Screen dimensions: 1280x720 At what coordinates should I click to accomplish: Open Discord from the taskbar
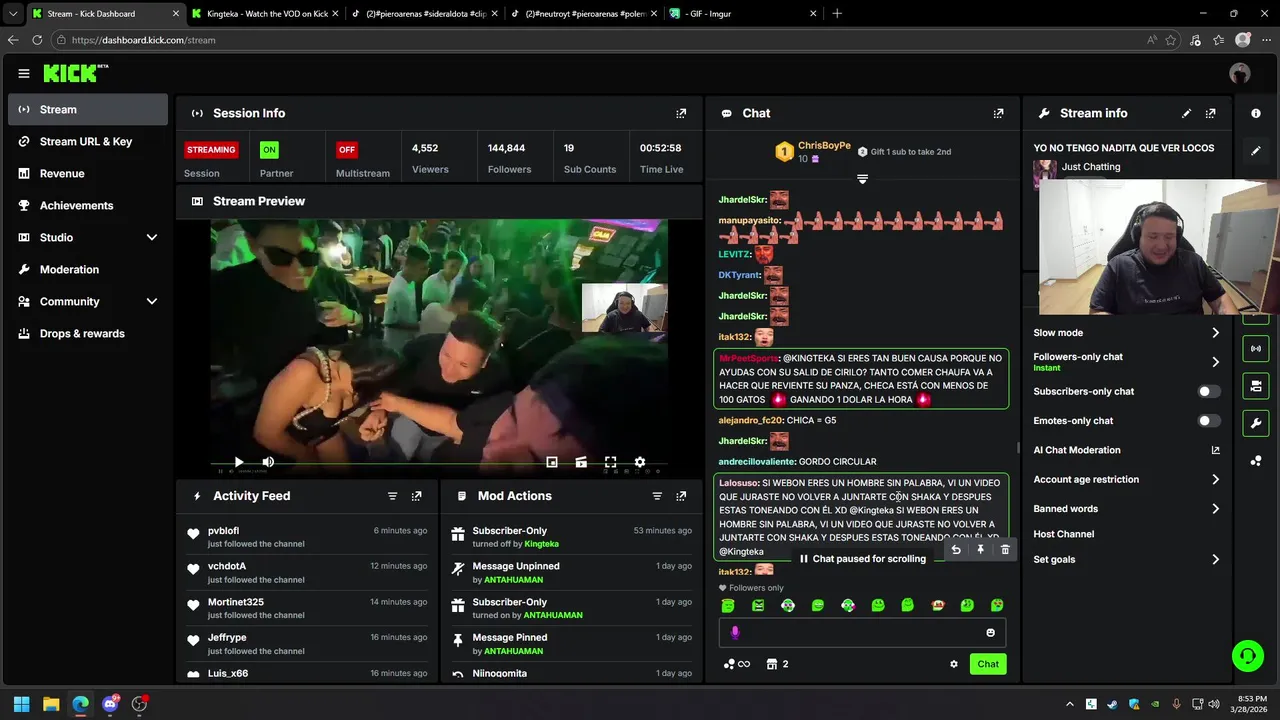click(110, 704)
